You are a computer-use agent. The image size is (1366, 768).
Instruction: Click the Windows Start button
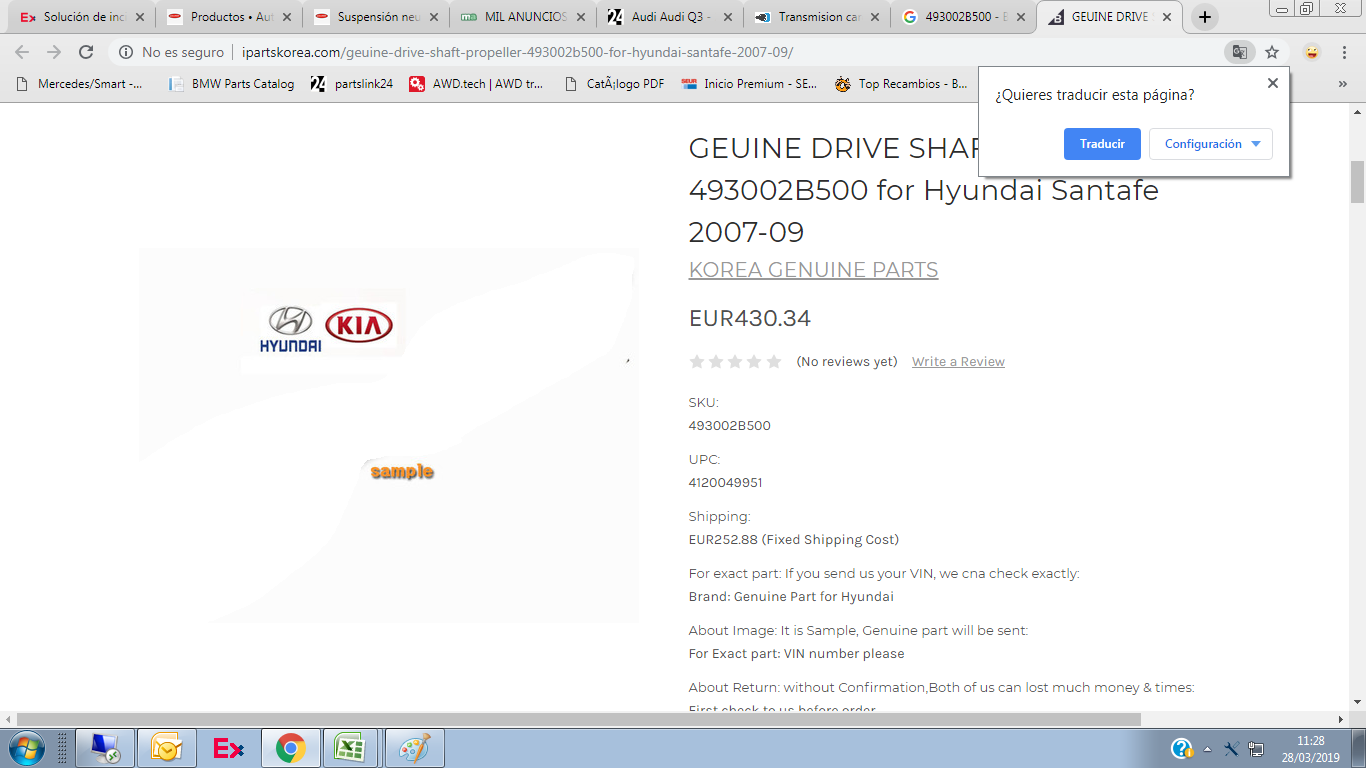click(x=26, y=748)
